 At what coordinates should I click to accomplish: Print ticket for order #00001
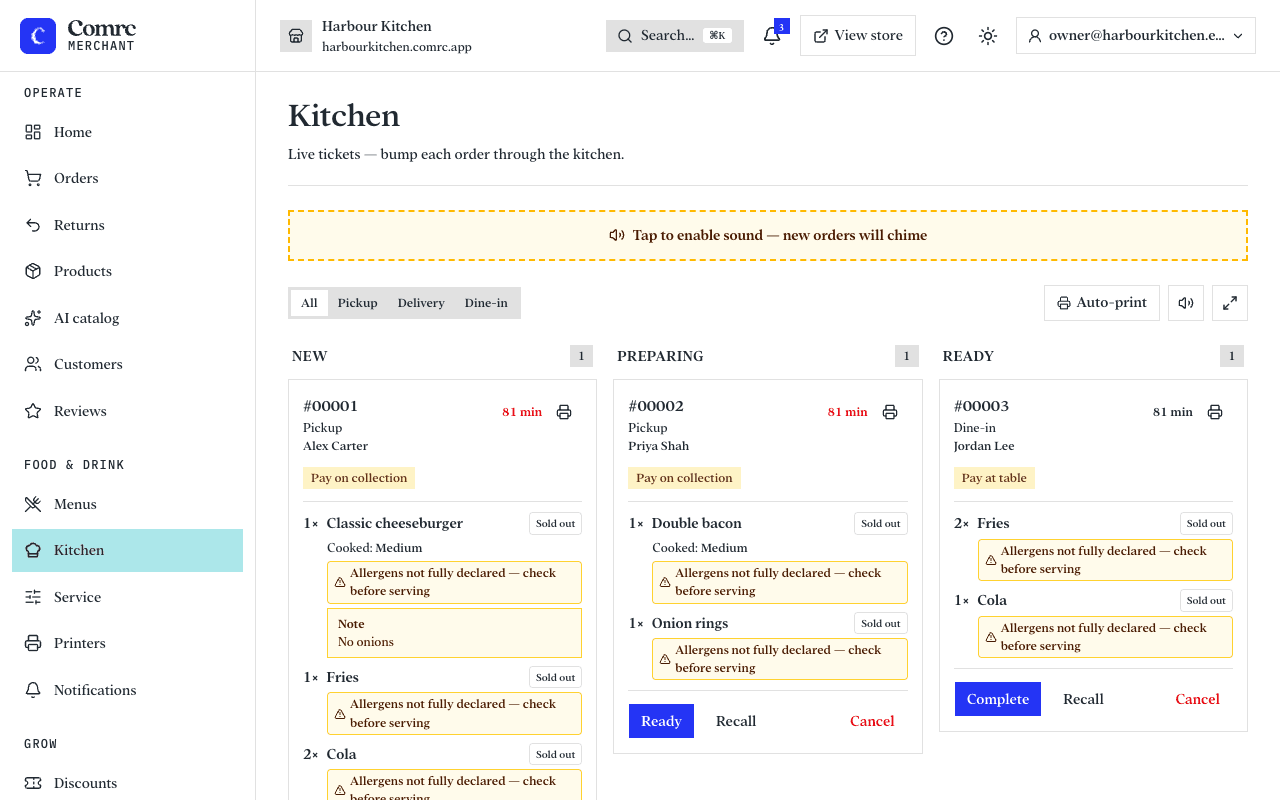[564, 412]
